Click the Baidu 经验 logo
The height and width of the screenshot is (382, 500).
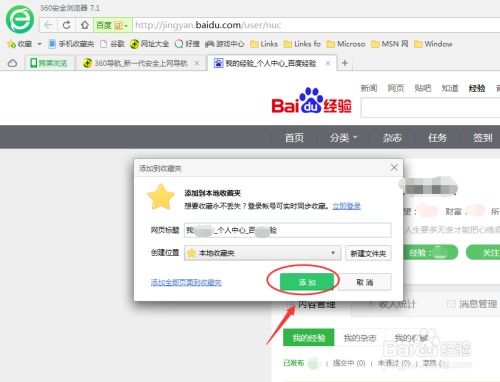311,101
